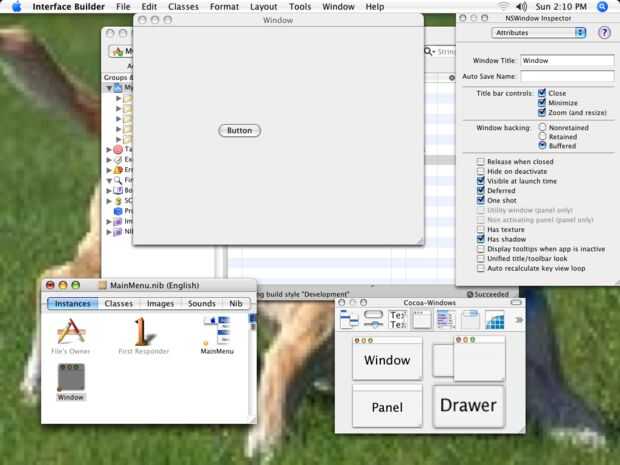
Task: Click the search magnifier in Xcode window
Action: pos(429,51)
